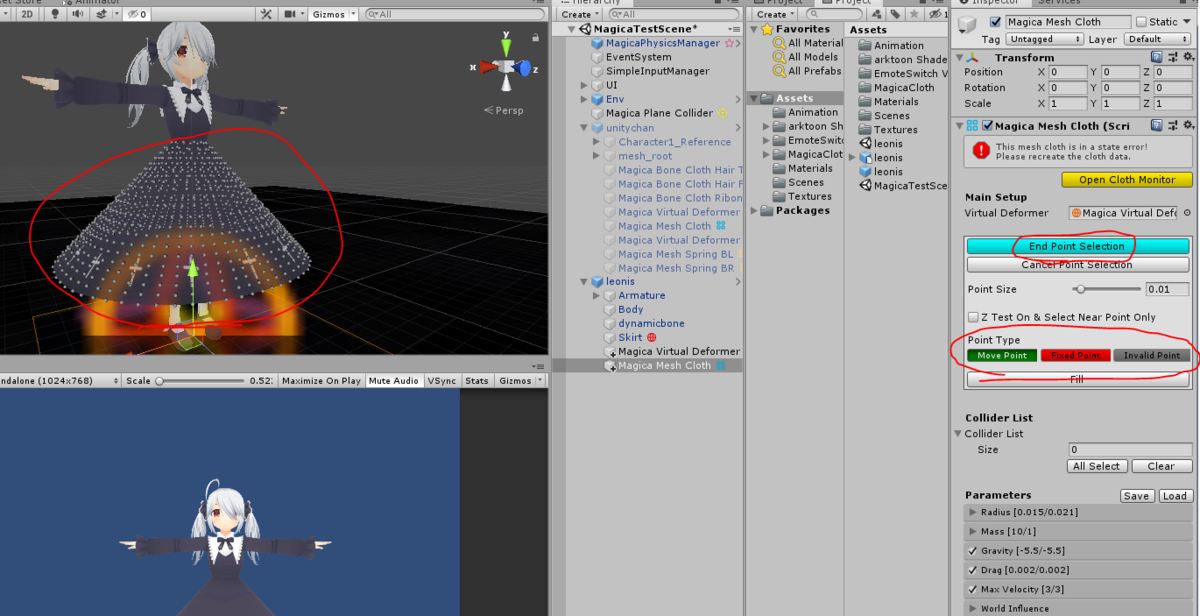Collapse the Transform component
1200x616 pixels.
958,58
